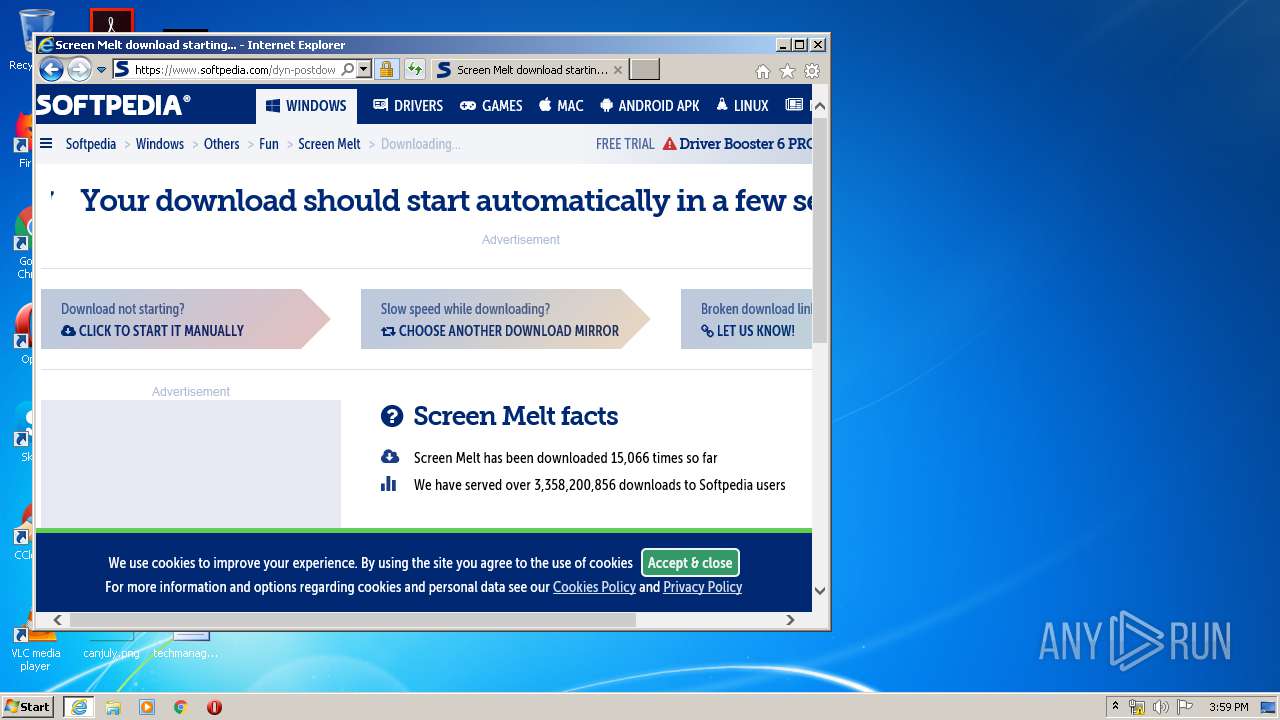
Task: Open Opera from taskbar
Action: click(214, 707)
